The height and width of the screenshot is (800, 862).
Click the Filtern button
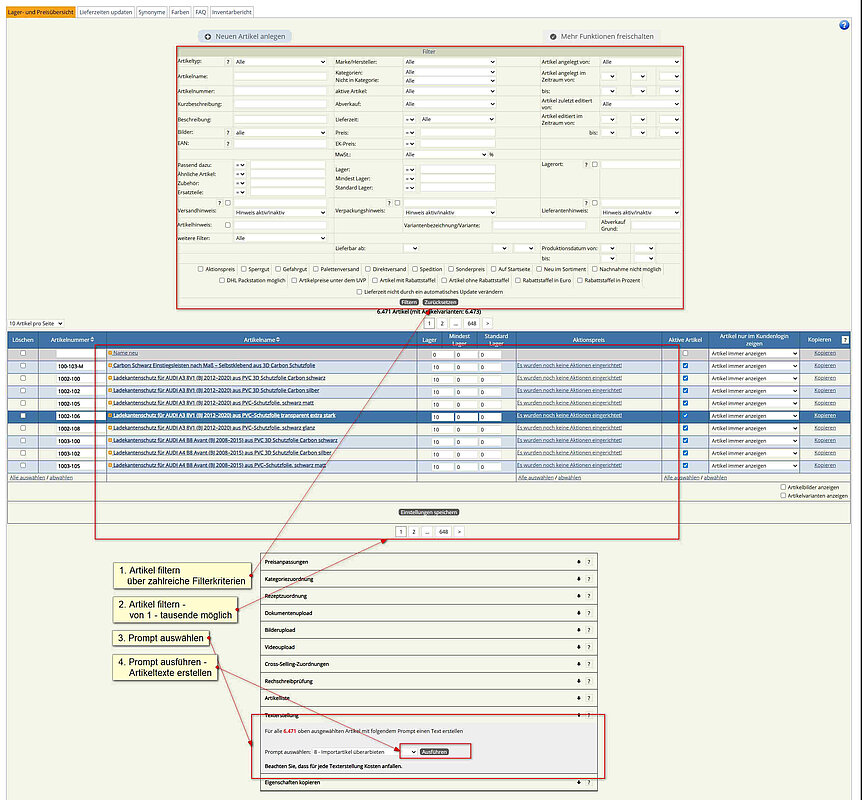pyautogui.click(x=408, y=301)
